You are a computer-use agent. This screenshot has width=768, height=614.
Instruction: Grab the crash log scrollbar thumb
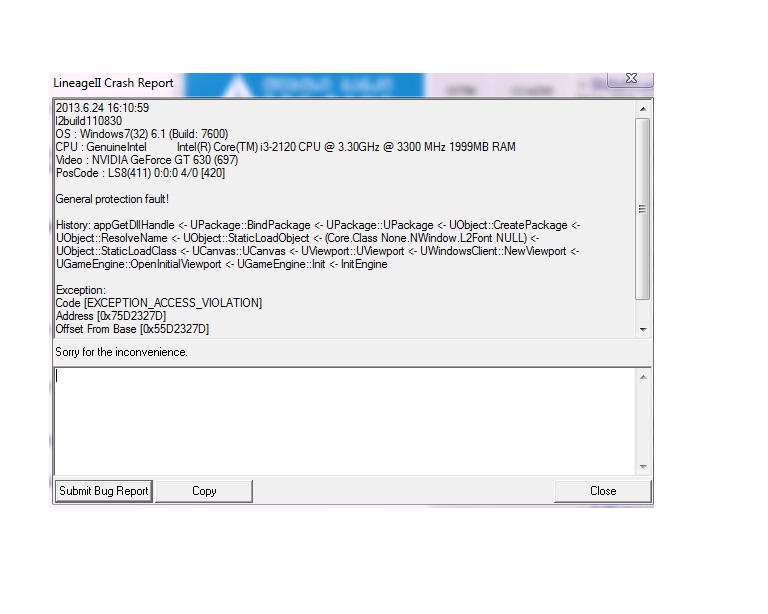click(x=643, y=209)
